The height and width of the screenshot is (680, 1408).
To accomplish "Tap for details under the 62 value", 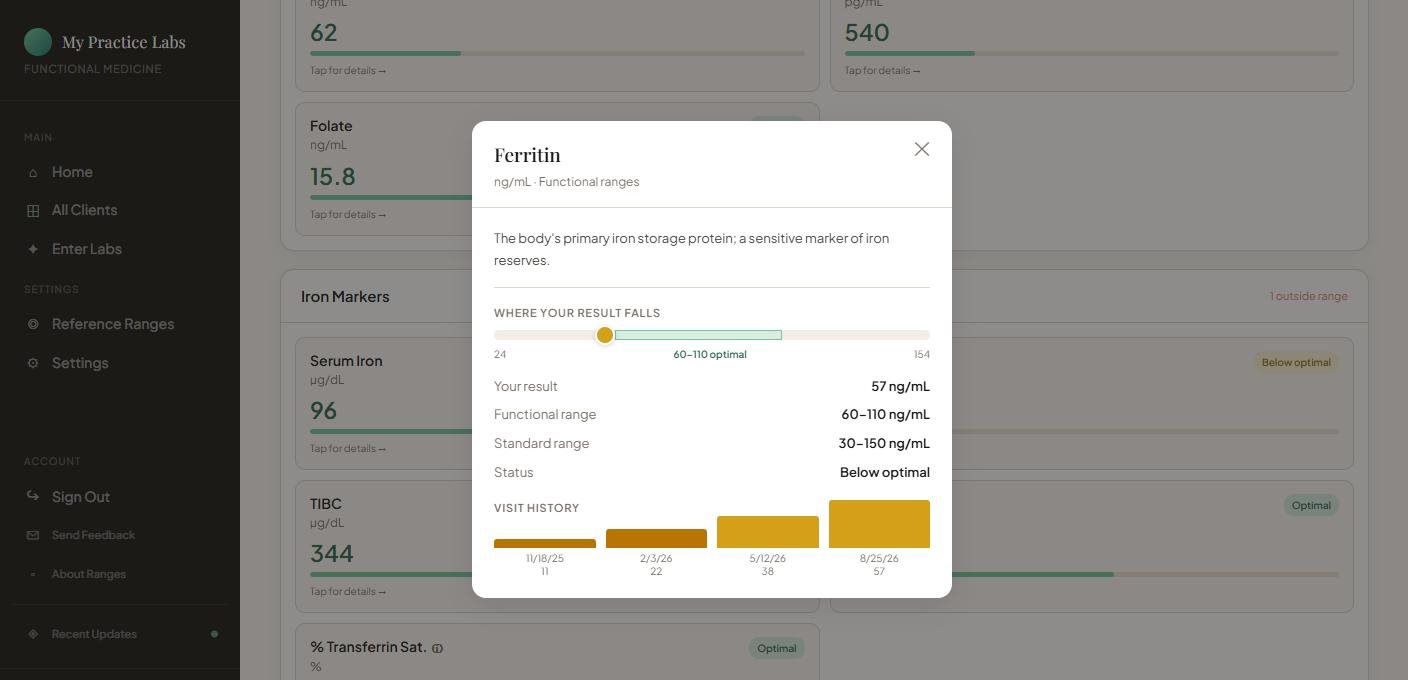I will [x=348, y=70].
